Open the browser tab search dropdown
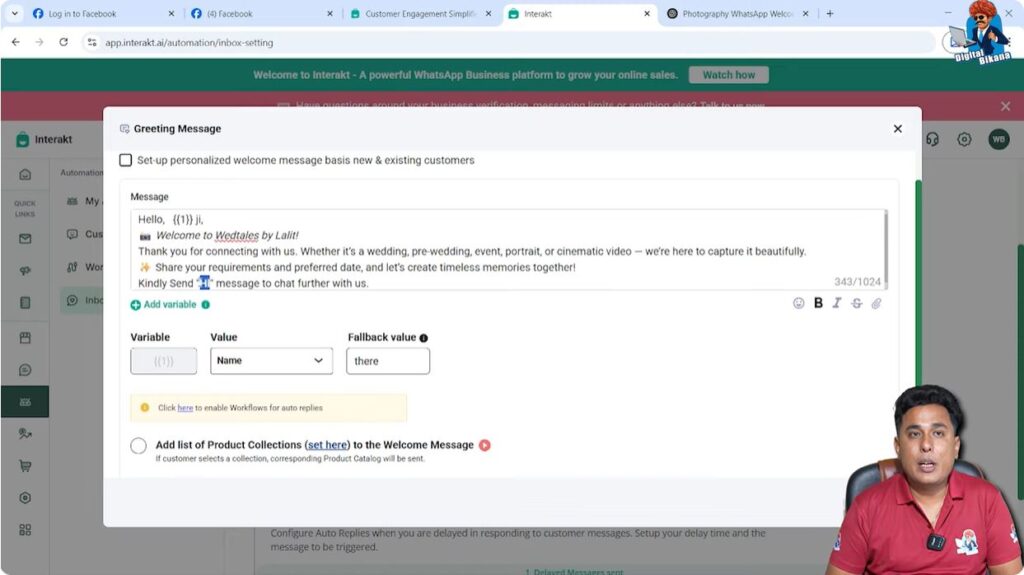The width and height of the screenshot is (1024, 575). tap(14, 13)
